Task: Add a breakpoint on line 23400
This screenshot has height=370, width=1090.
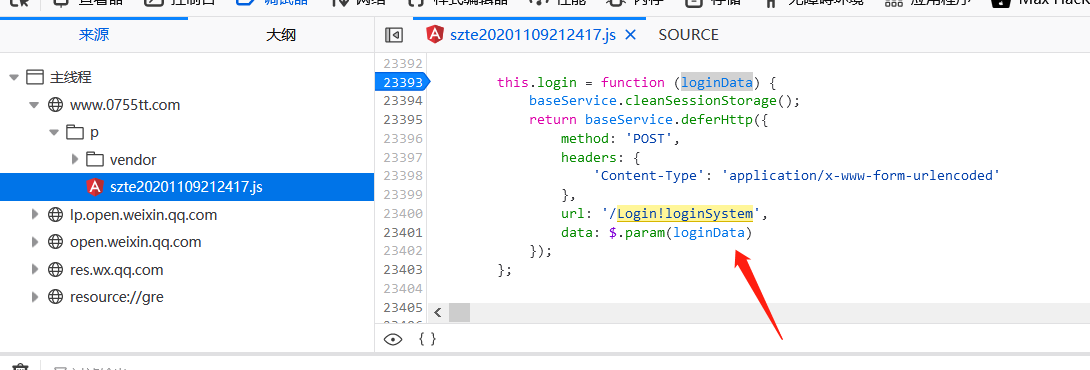Action: pyautogui.click(x=402, y=213)
